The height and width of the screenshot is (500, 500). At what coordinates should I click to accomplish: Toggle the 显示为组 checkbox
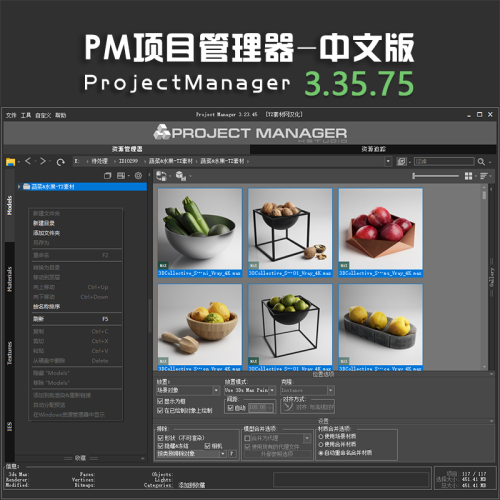click(160, 401)
